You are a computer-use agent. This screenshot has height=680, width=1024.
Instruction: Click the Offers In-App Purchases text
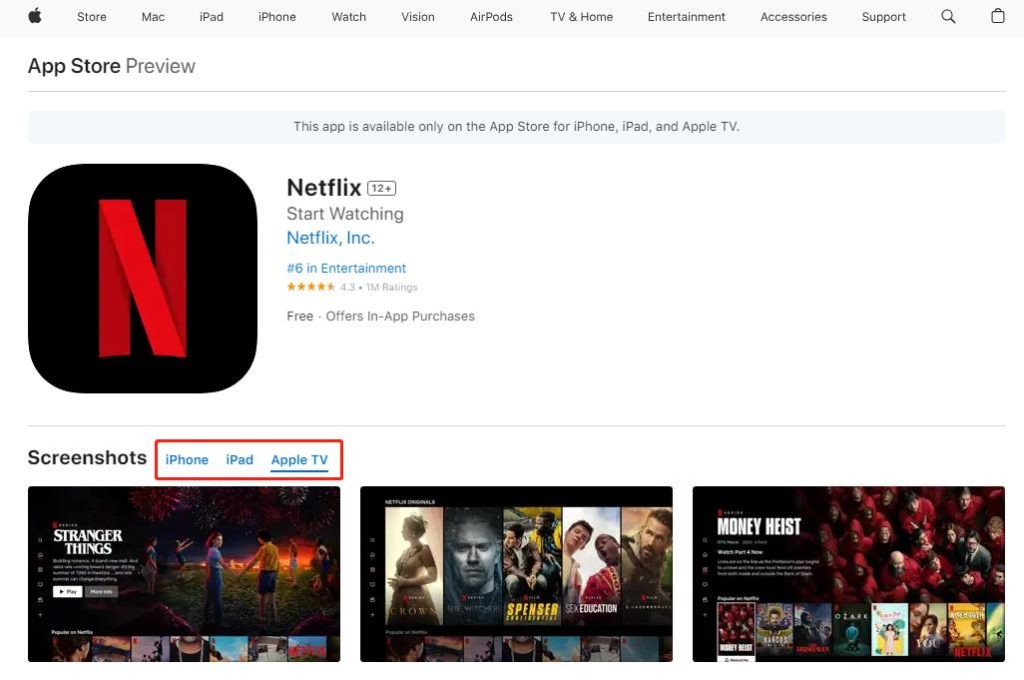(x=400, y=316)
